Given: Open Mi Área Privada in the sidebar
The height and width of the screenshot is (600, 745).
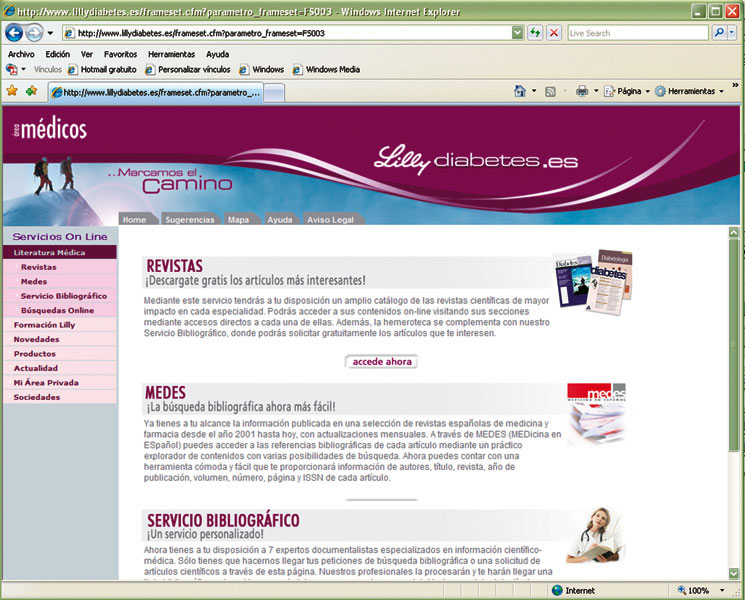Looking at the screenshot, I should click(59, 382).
